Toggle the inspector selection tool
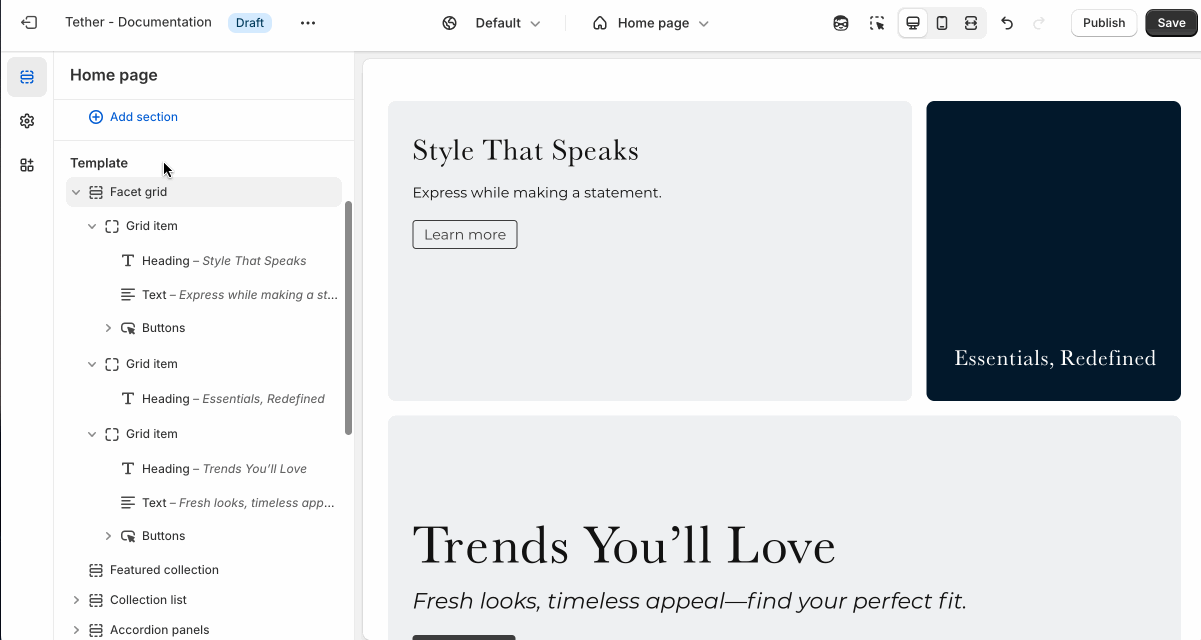 coord(877,23)
